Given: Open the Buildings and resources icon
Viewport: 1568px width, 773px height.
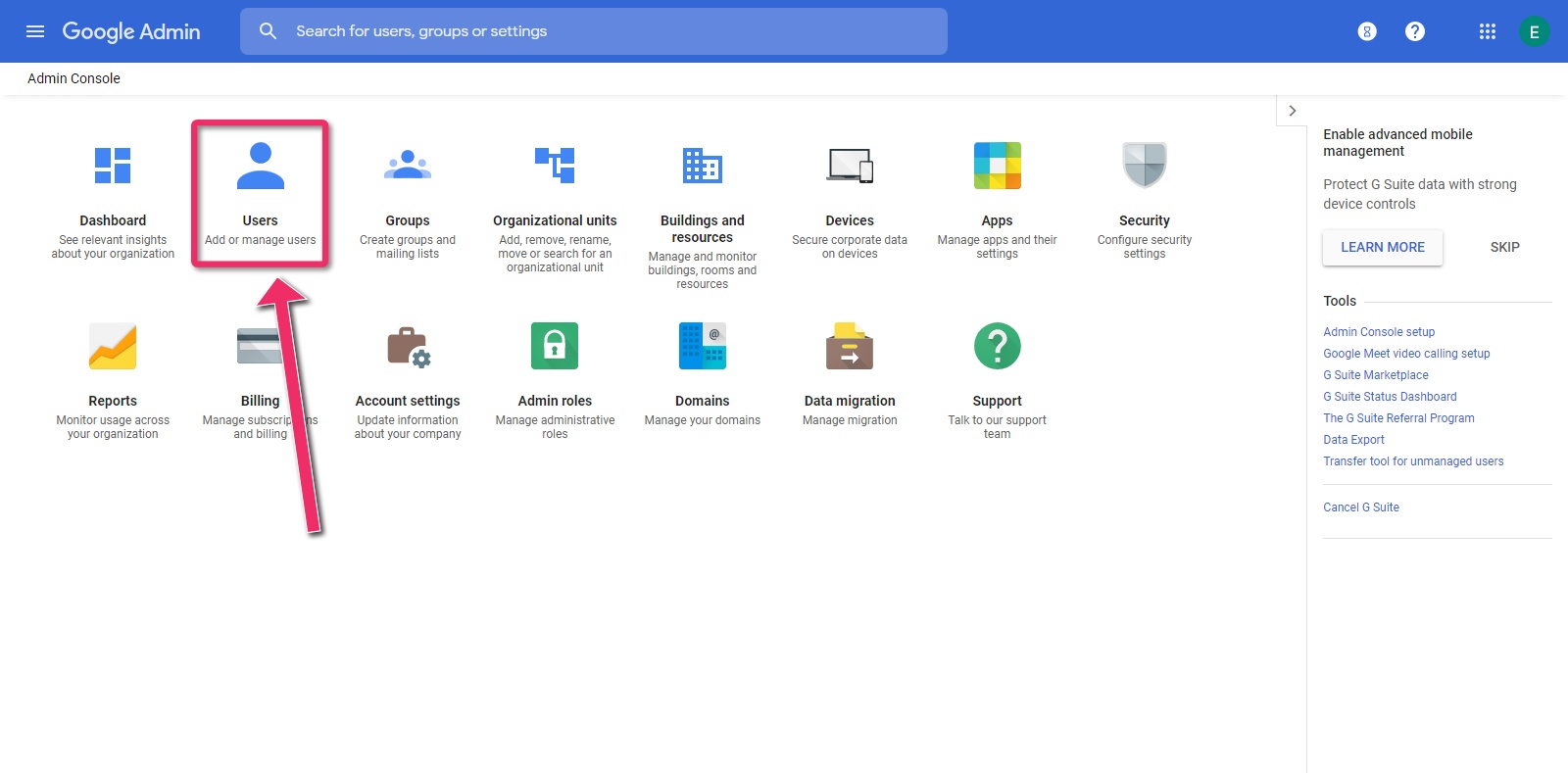Looking at the screenshot, I should point(703,166).
